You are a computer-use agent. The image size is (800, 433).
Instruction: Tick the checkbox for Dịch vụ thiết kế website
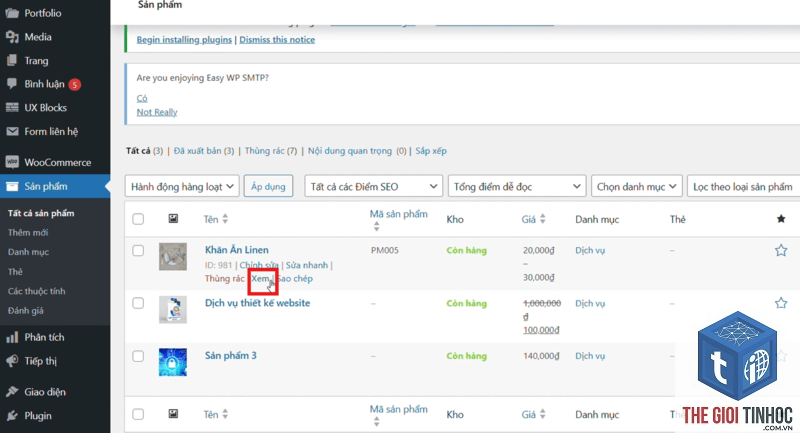click(x=138, y=303)
